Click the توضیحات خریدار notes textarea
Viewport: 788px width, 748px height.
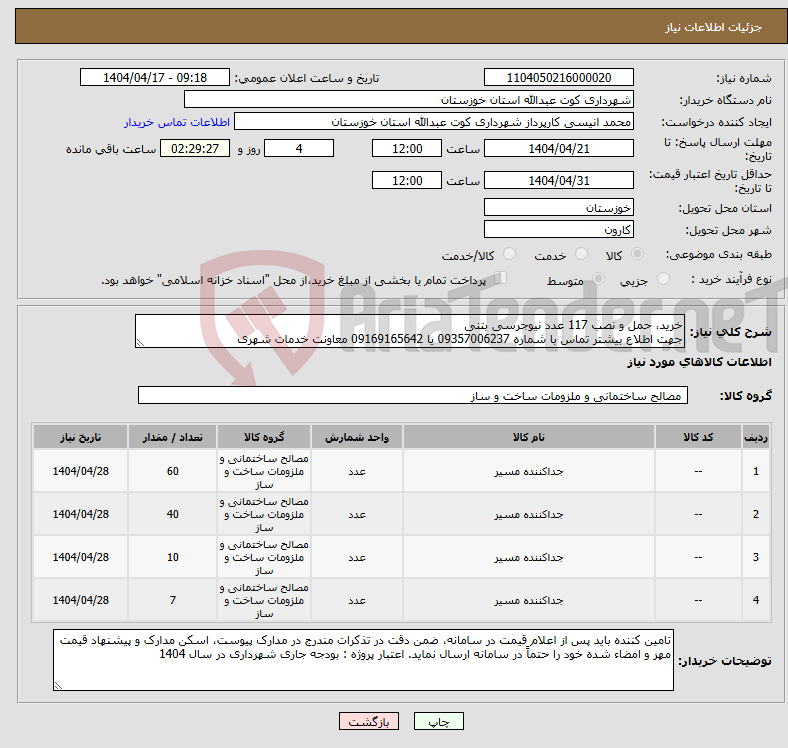pos(363,660)
